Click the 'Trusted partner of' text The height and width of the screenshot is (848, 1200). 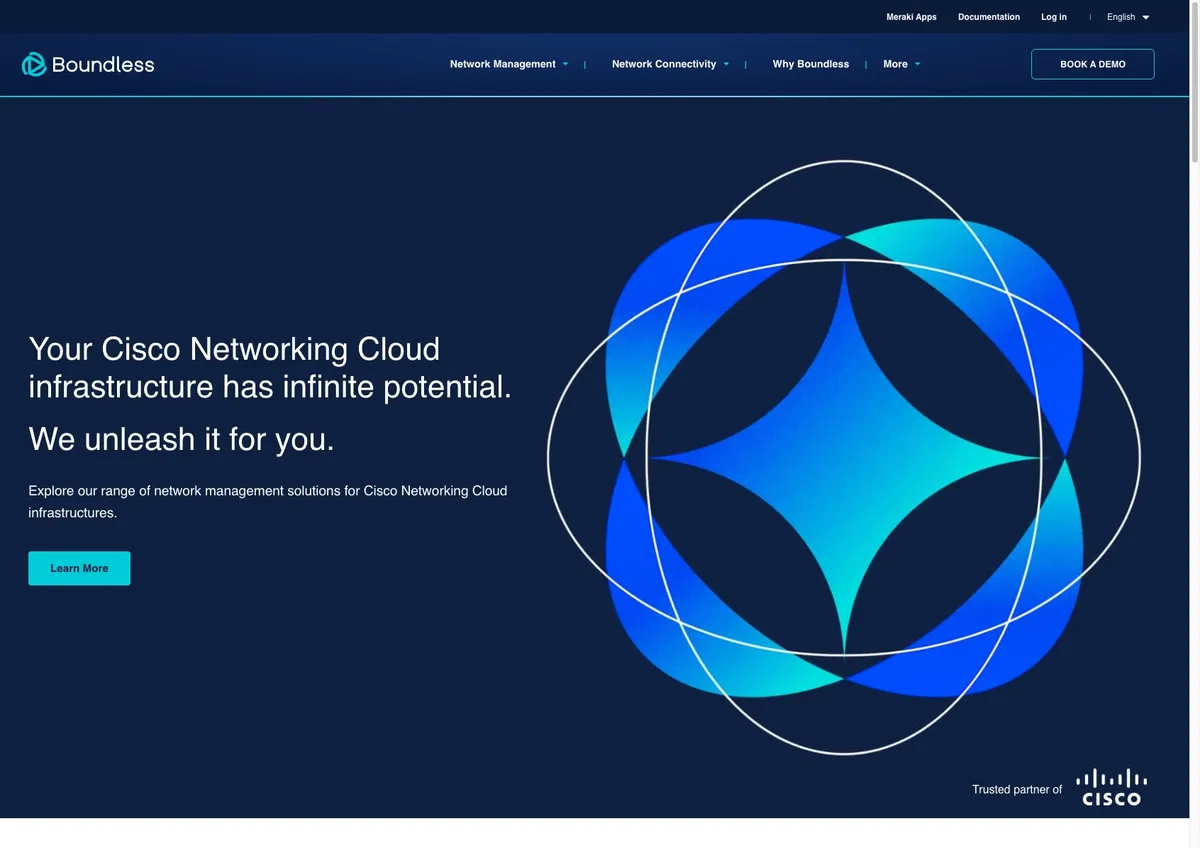[1017, 789]
